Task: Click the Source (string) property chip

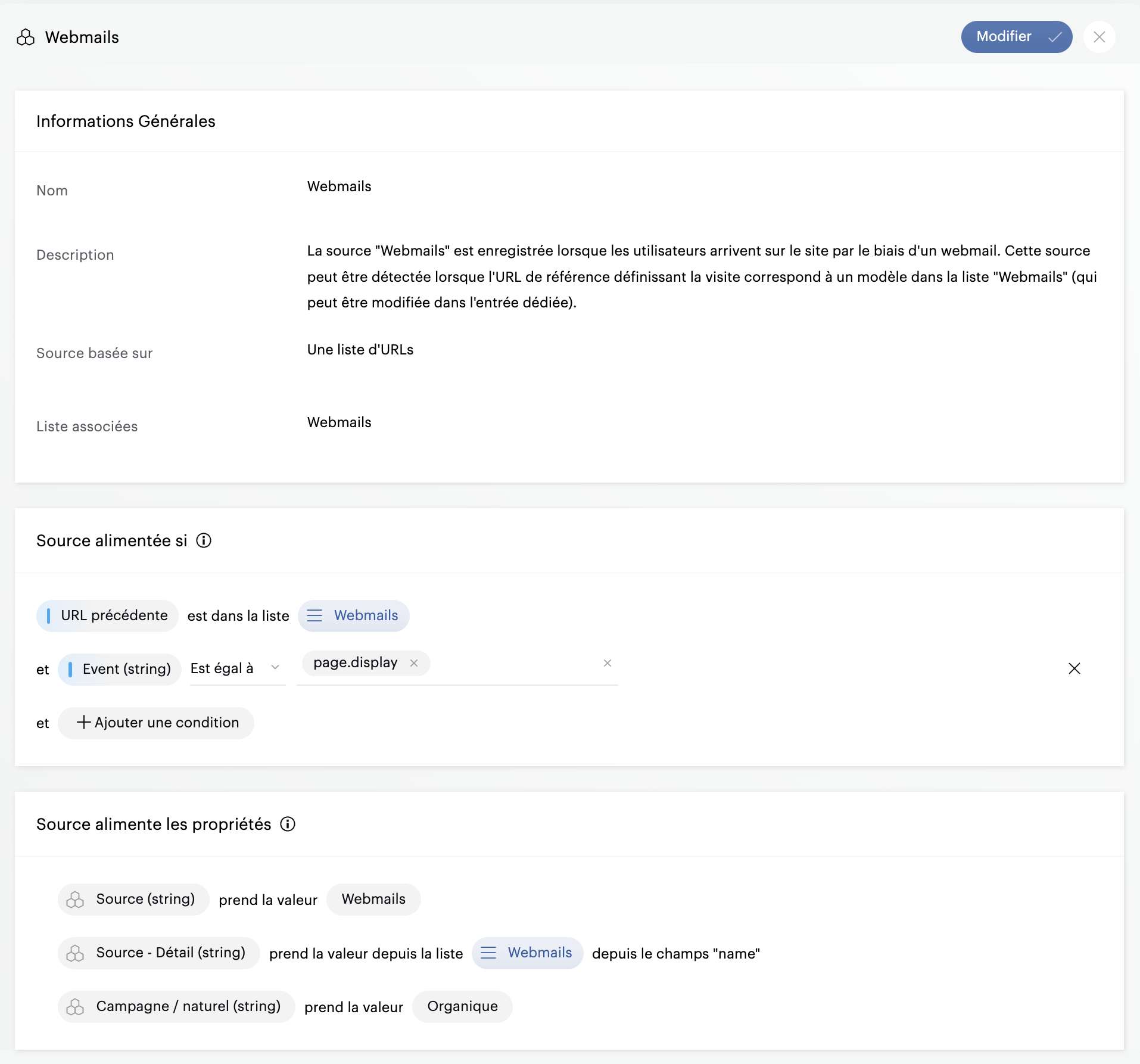Action: click(134, 899)
